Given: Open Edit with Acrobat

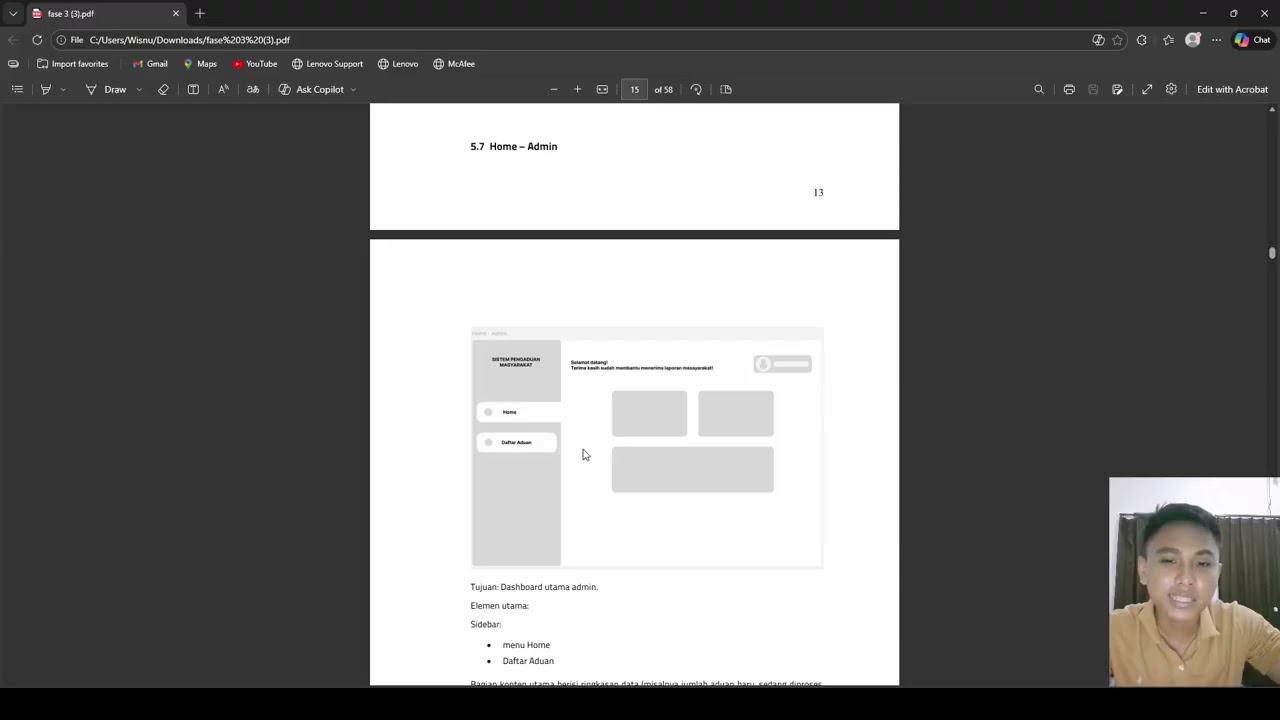Looking at the screenshot, I should pyautogui.click(x=1232, y=89).
